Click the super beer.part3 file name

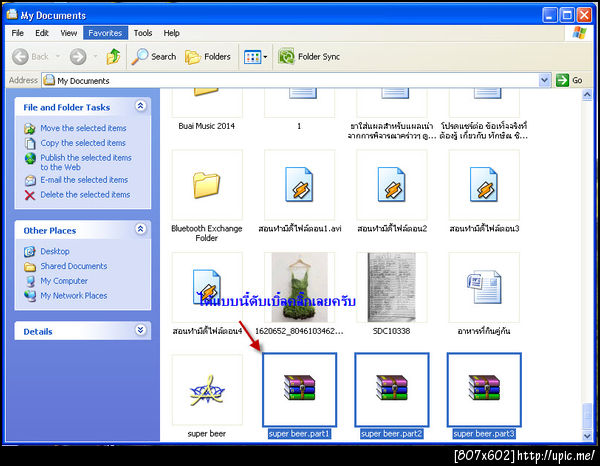[484, 434]
